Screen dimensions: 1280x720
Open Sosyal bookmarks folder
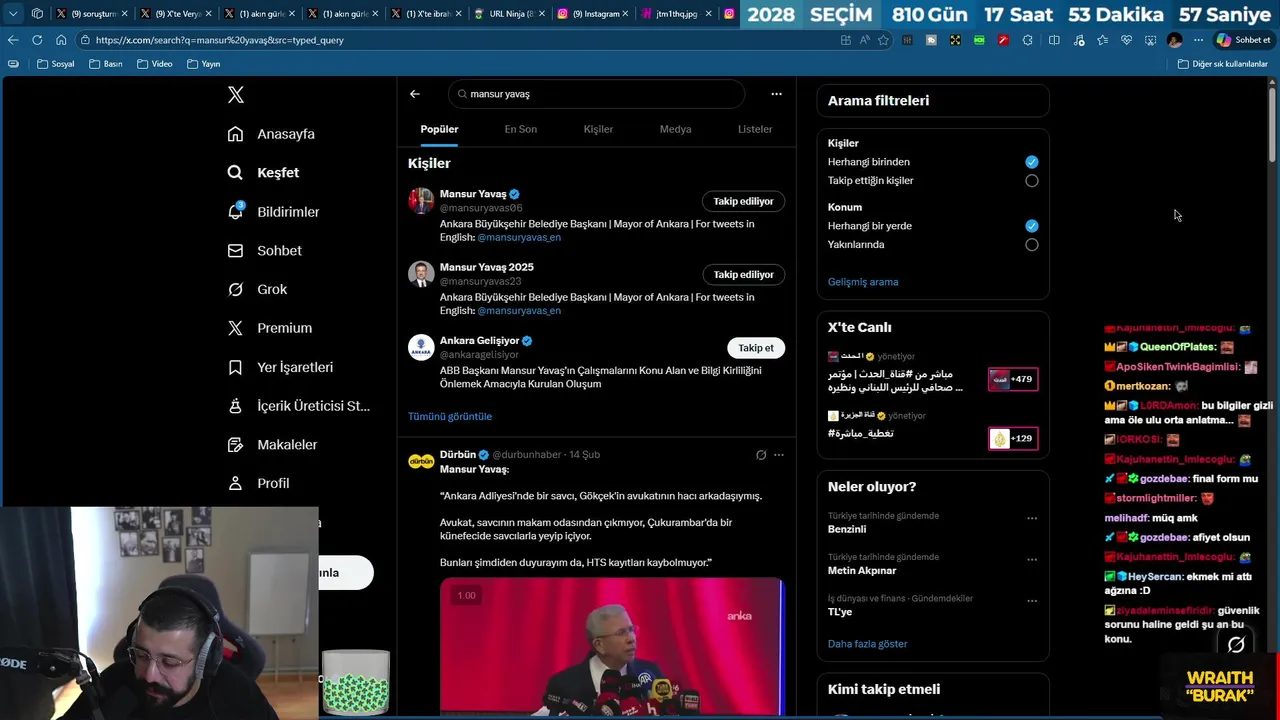(55, 64)
